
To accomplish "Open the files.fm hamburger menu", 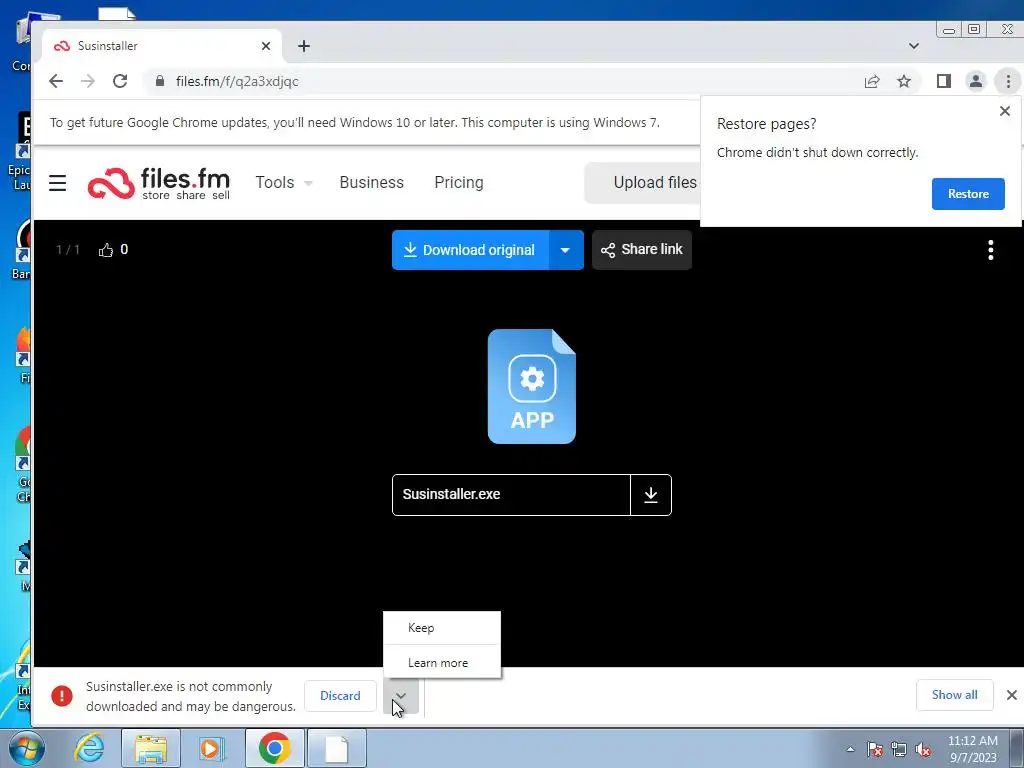I will point(57,183).
